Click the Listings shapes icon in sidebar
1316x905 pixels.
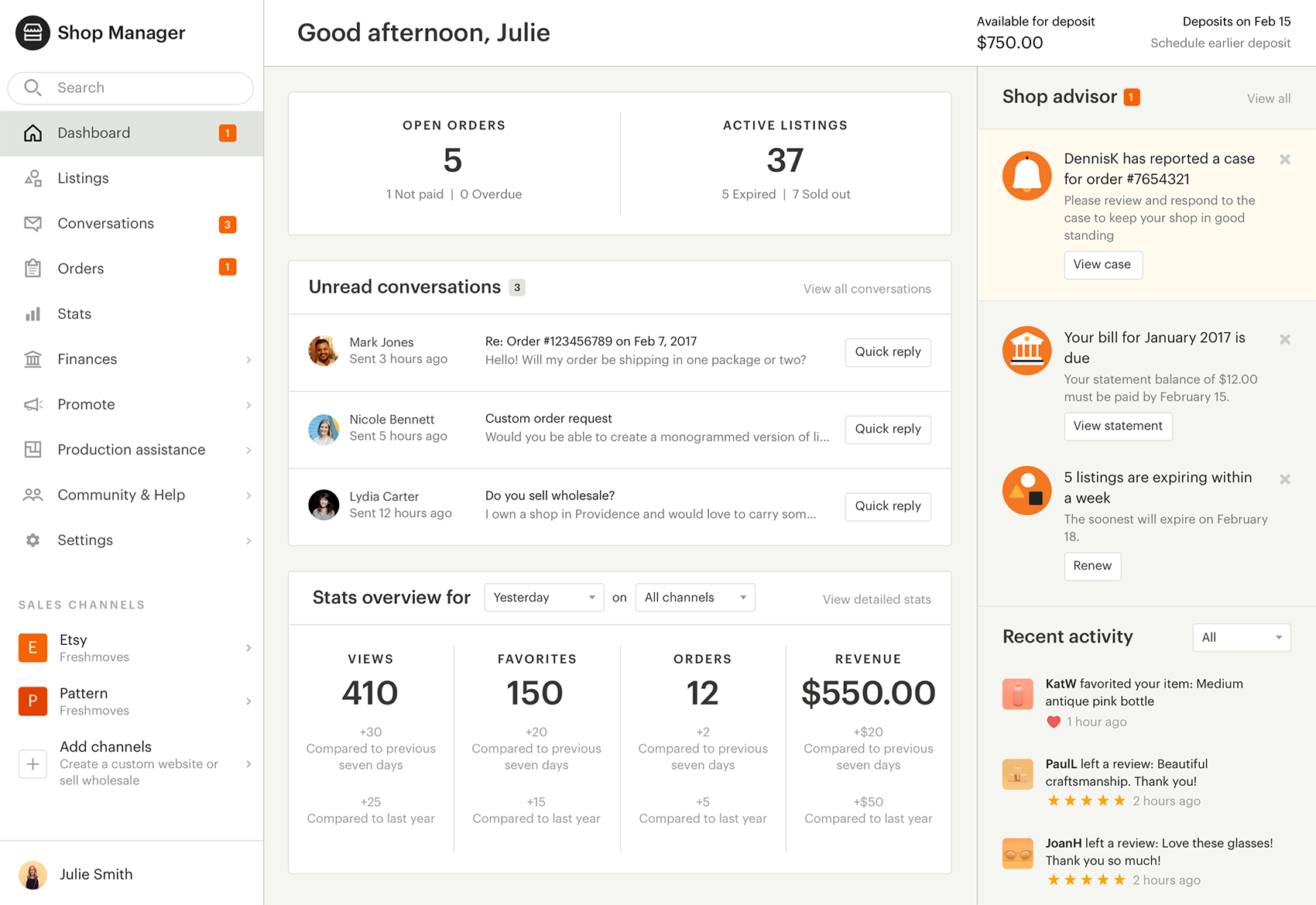click(x=33, y=178)
